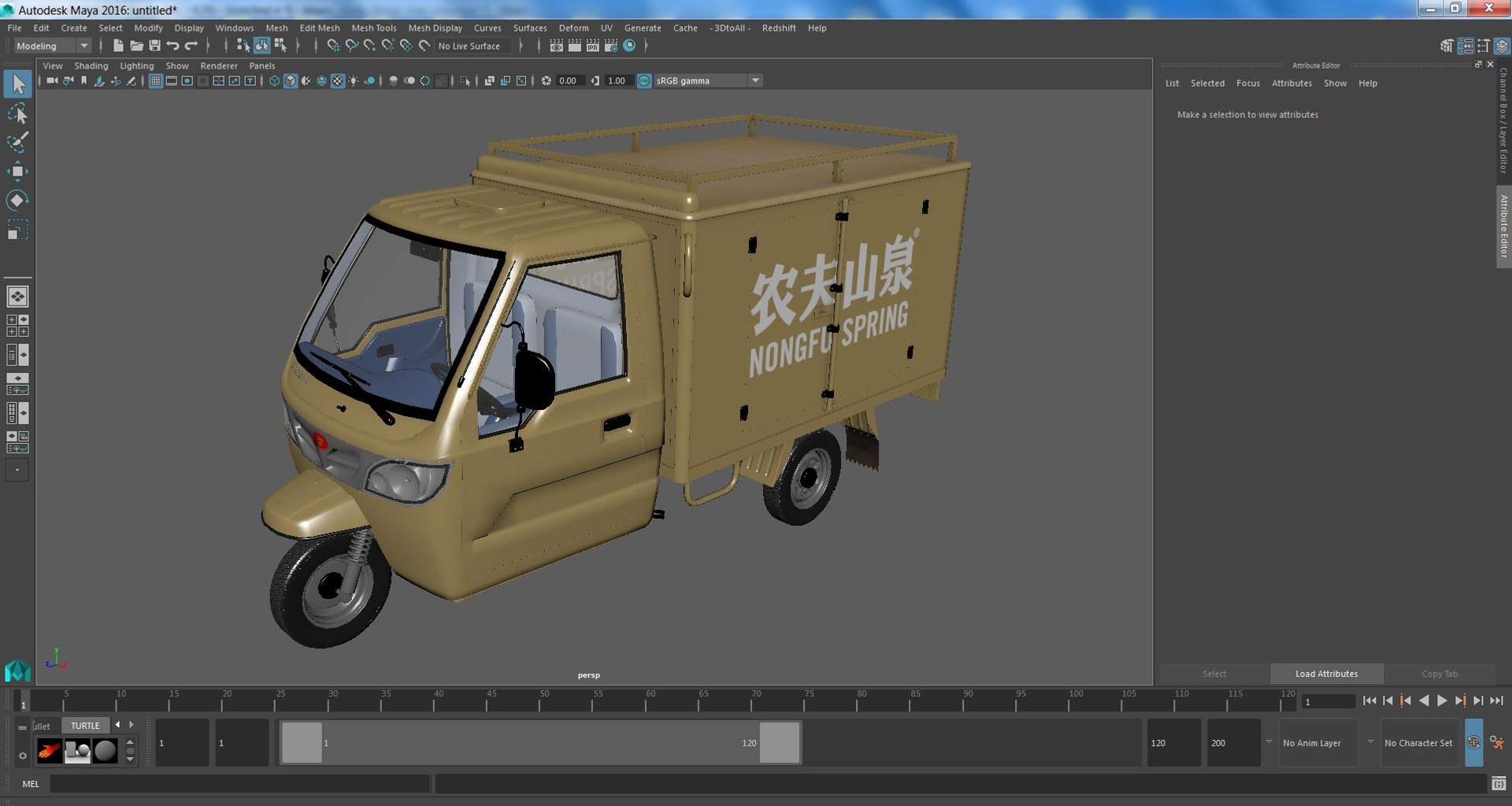Screen dimensions: 1512x806
Task: Click the current frame input field
Action: pyautogui.click(x=1328, y=701)
